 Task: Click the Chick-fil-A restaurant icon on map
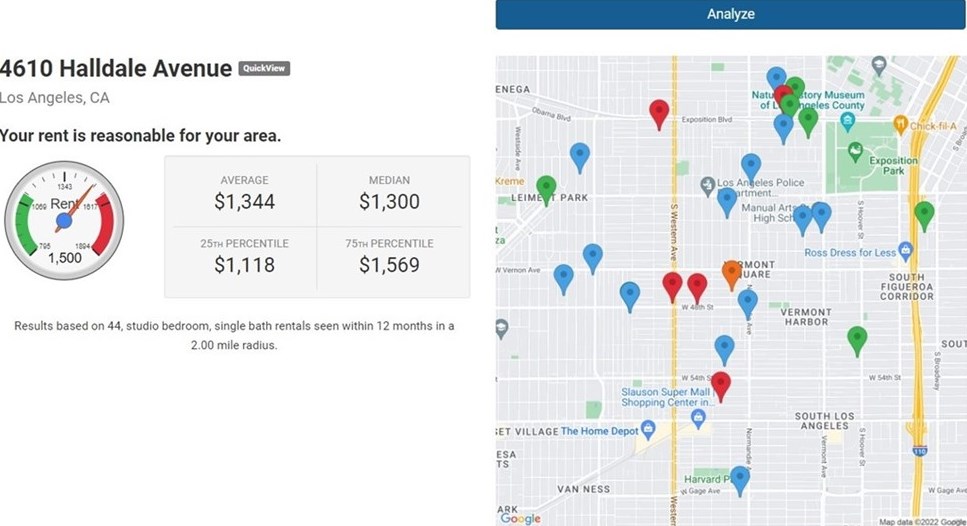tap(900, 125)
